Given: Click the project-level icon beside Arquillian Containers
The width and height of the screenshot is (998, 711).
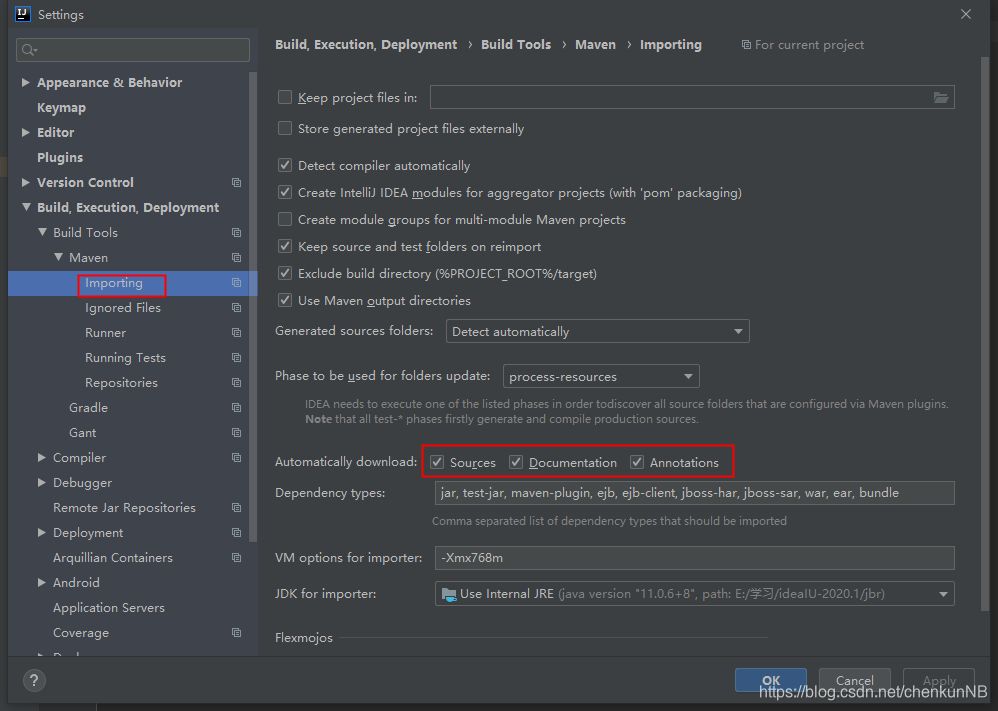Looking at the screenshot, I should (x=237, y=558).
